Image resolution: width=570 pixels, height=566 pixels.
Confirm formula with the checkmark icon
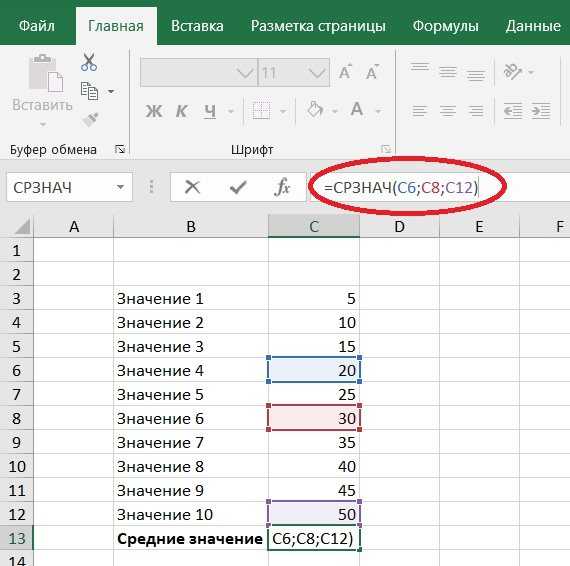point(238,187)
